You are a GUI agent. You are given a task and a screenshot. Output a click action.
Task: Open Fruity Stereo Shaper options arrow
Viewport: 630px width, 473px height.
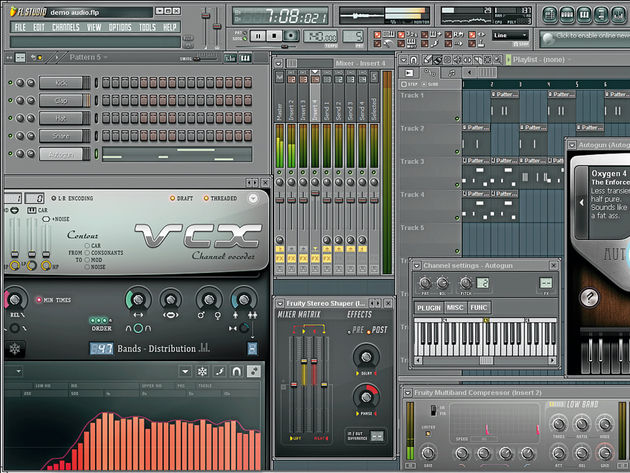(280, 303)
